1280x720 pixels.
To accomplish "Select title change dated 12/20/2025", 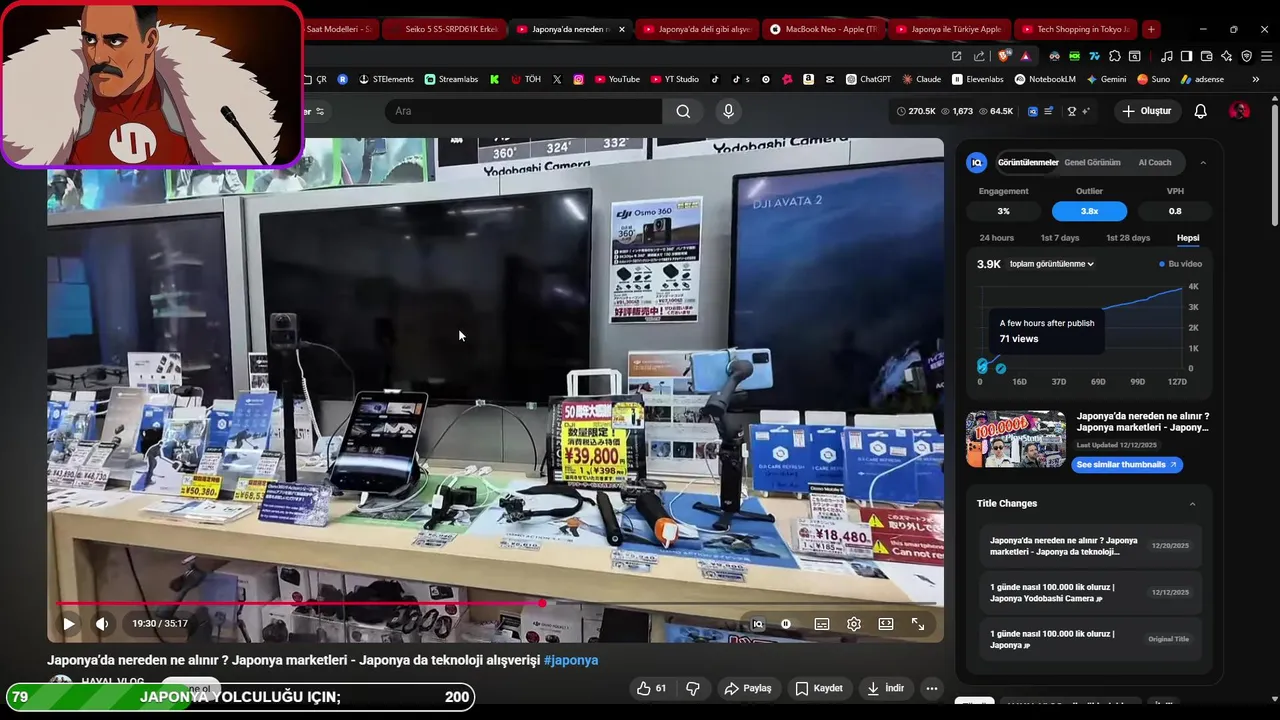I will tap(1089, 546).
